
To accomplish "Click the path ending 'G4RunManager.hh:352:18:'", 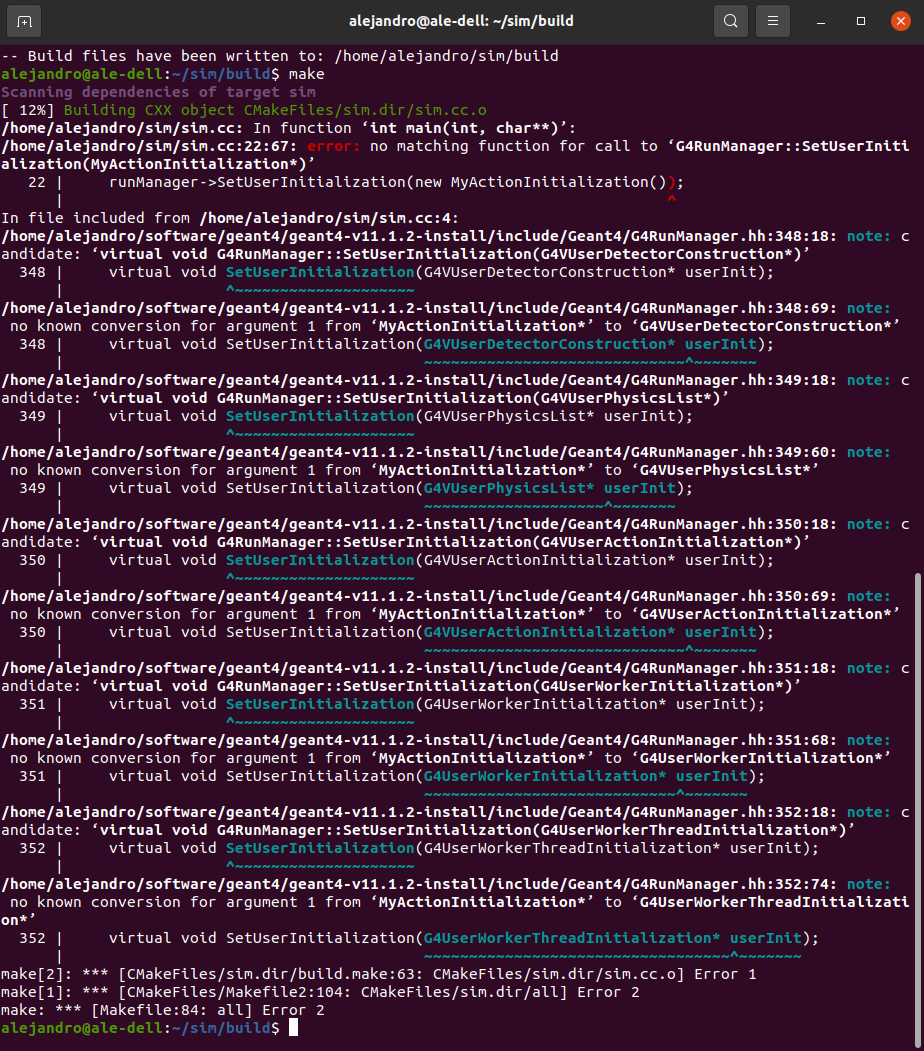I will click(x=419, y=812).
